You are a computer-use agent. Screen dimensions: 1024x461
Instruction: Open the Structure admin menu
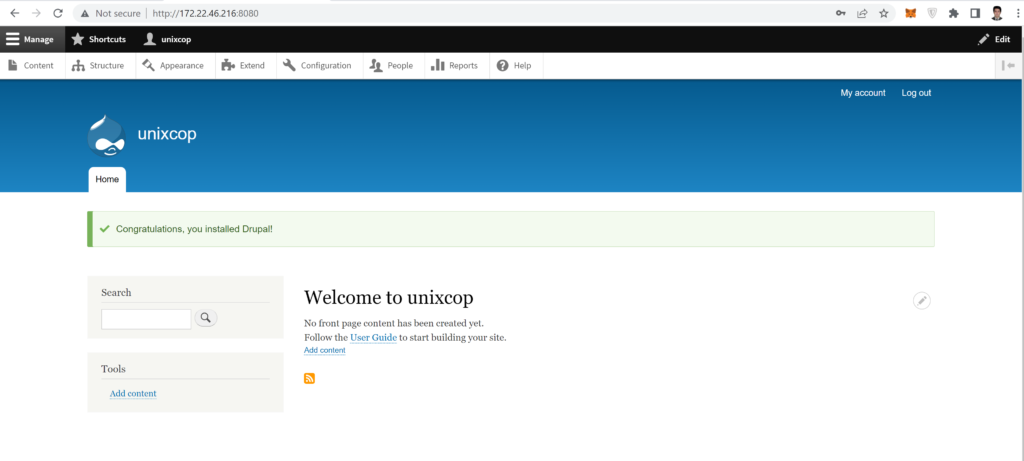pyautogui.click(x=98, y=65)
